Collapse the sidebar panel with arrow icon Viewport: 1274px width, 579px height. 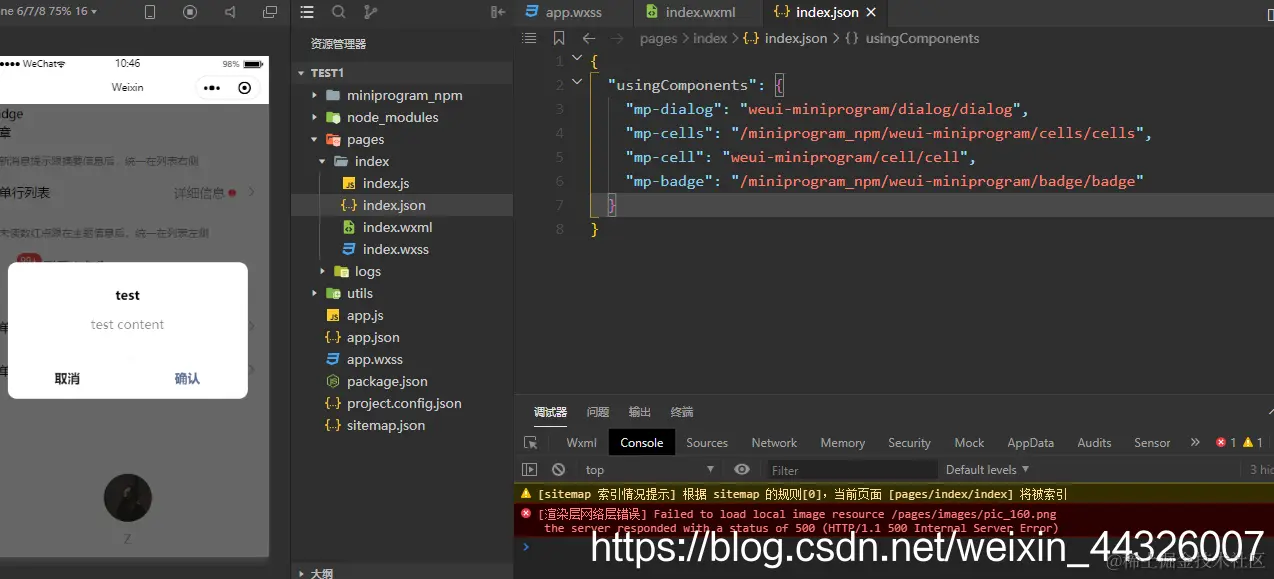coord(498,12)
